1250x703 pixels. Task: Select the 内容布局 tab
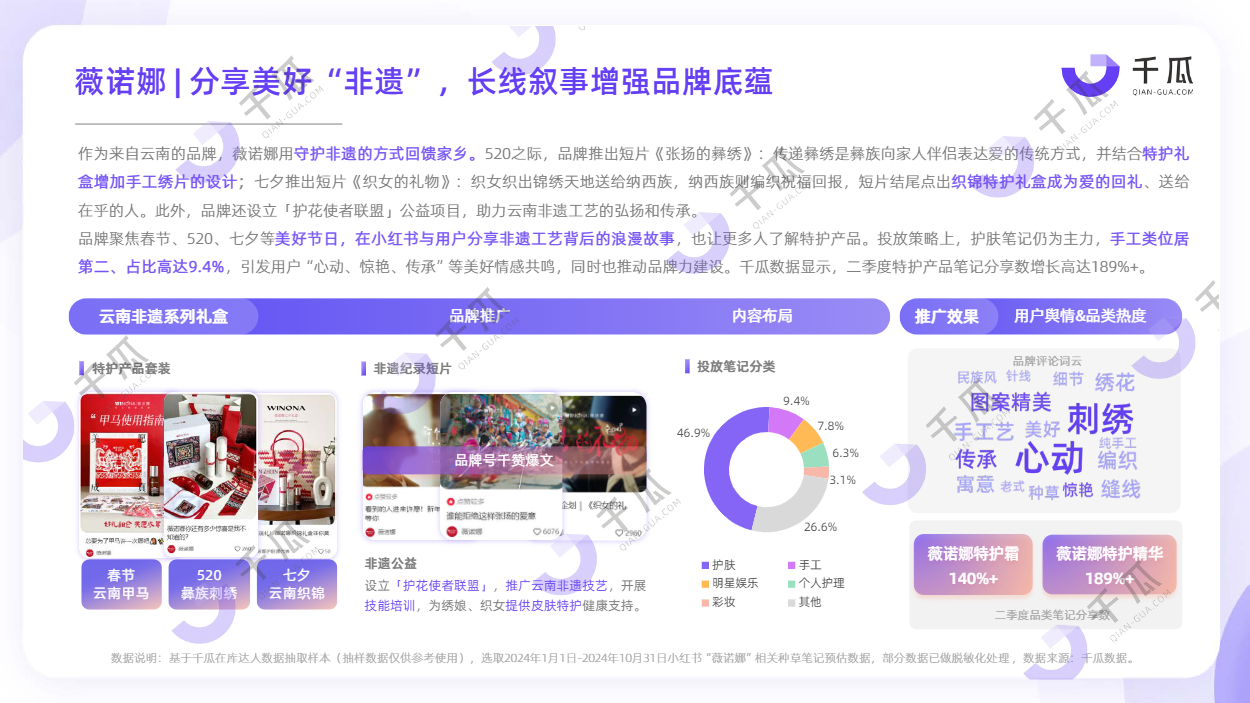tap(762, 316)
